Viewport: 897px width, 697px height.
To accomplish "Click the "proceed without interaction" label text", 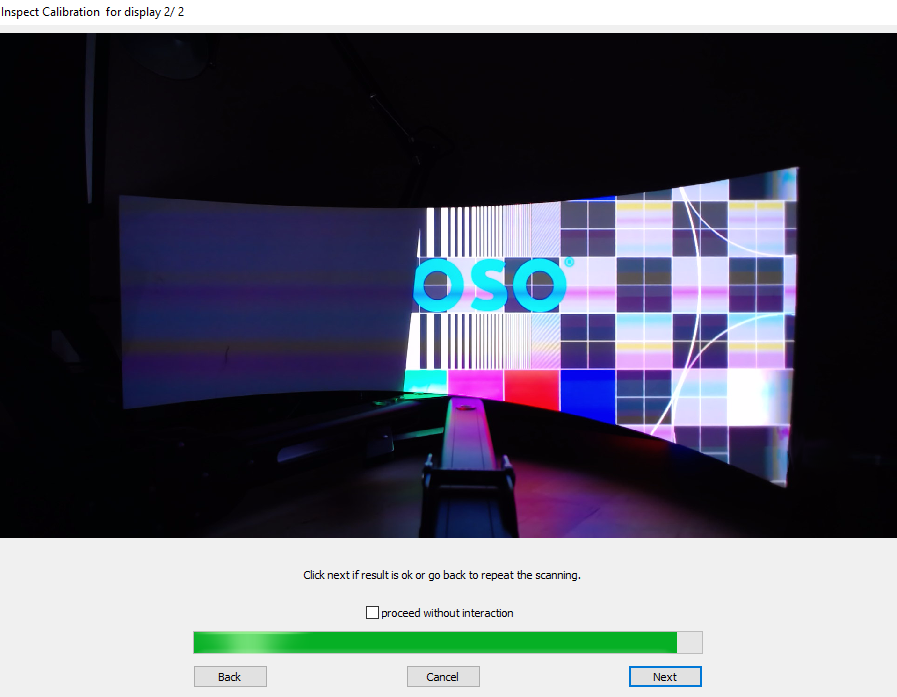I will (x=447, y=613).
